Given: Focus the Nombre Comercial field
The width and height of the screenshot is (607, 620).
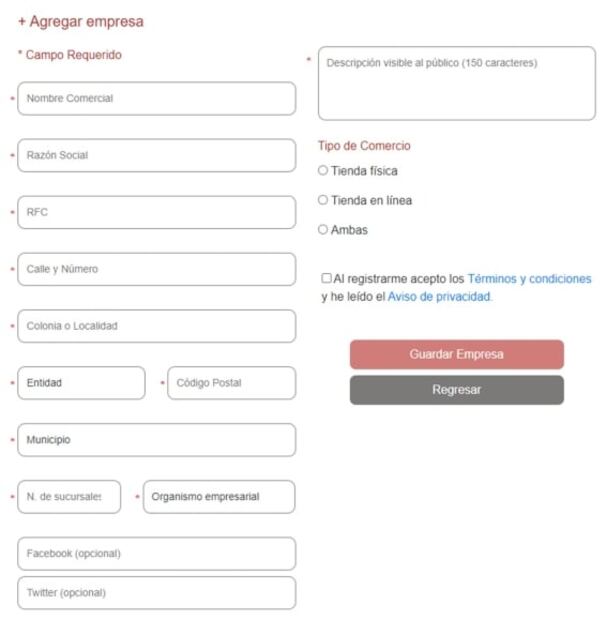Looking at the screenshot, I should [x=157, y=99].
